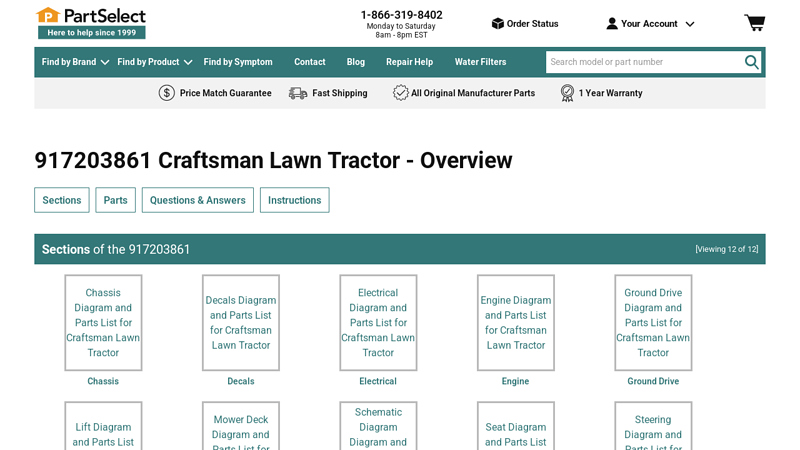This screenshot has width=800, height=450.
Task: Click the Decals caption link
Action: (x=241, y=381)
